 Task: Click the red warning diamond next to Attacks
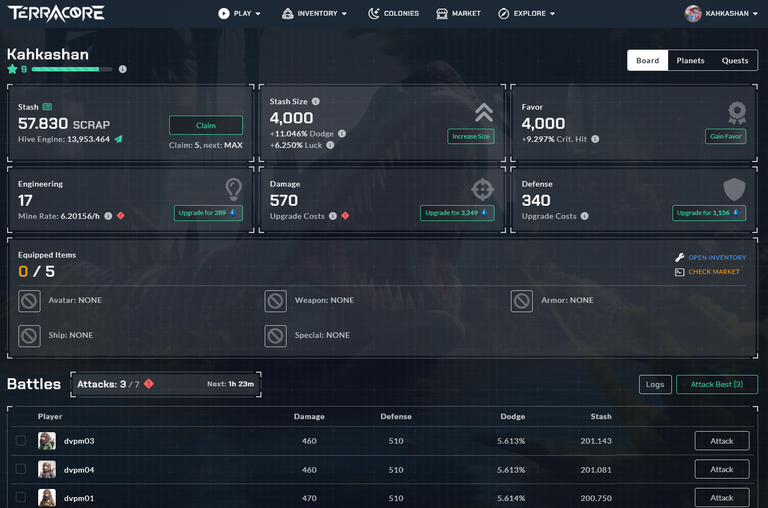pos(149,384)
